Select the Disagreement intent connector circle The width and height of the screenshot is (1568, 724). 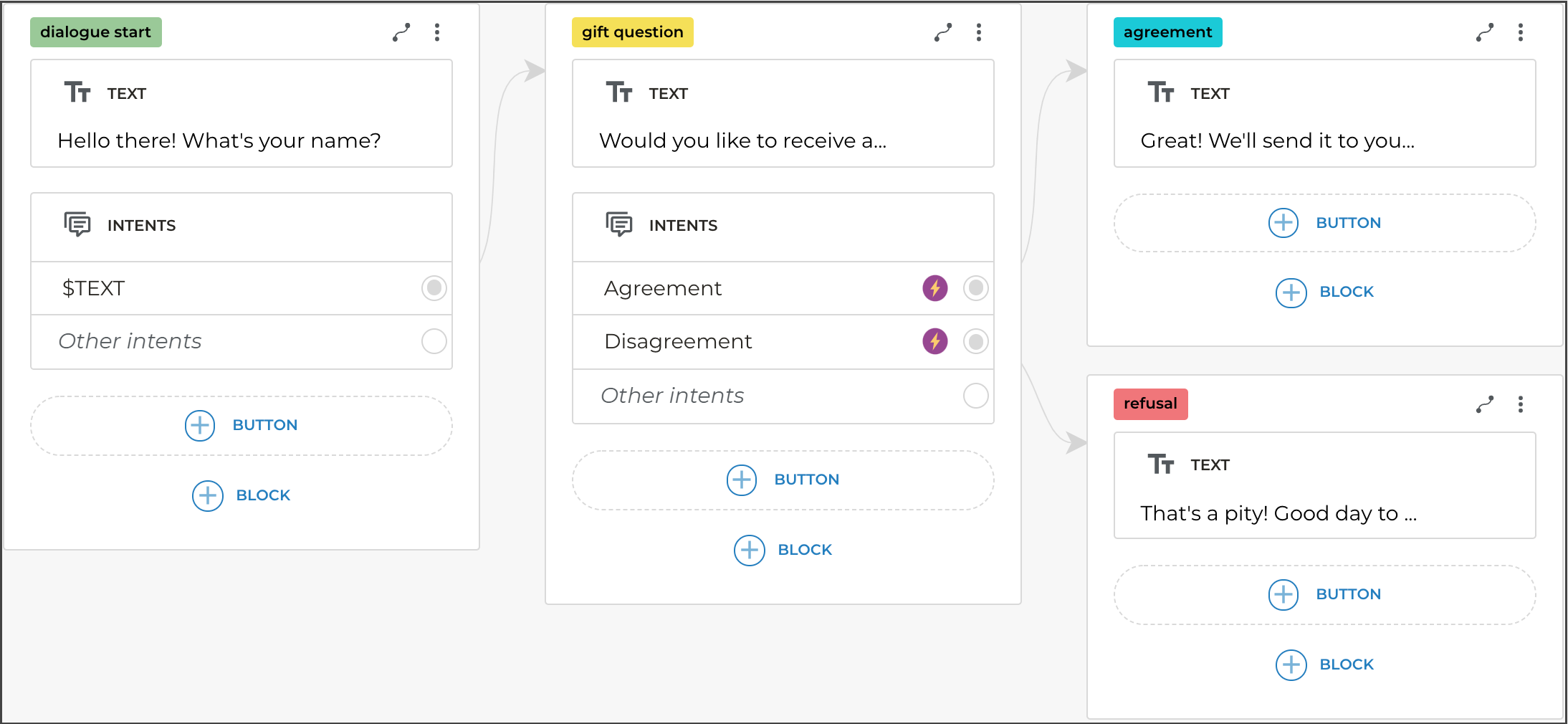click(975, 341)
